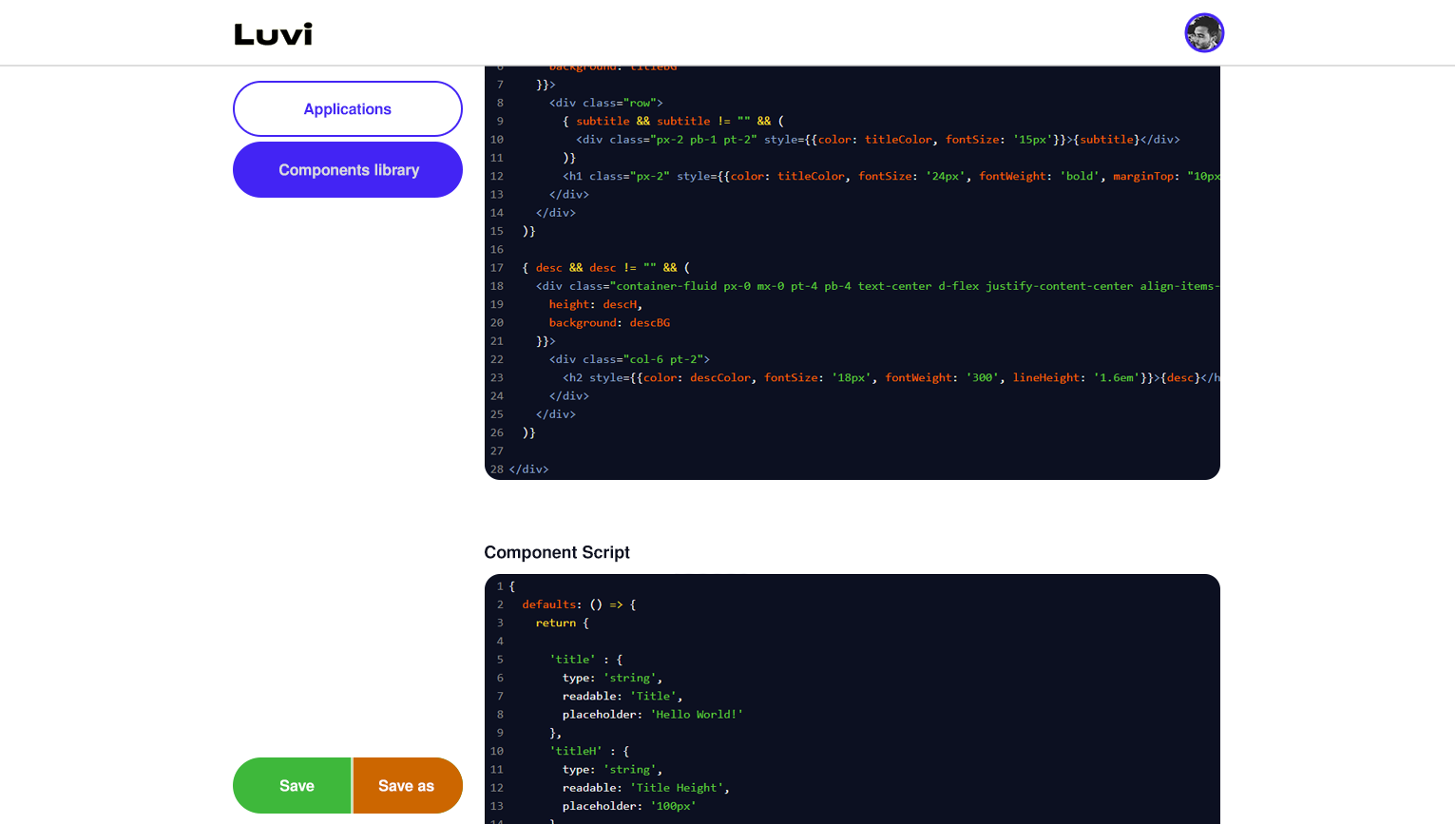Screen dimensions: 1456x824
Task: Click the line reading background: descBG
Action: pos(609,323)
